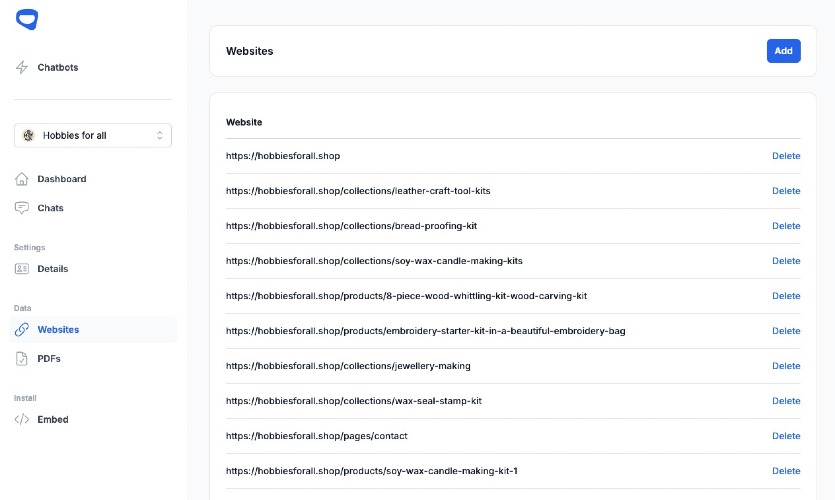Click the Dashboard house icon
This screenshot has width=835, height=500.
click(x=22, y=179)
